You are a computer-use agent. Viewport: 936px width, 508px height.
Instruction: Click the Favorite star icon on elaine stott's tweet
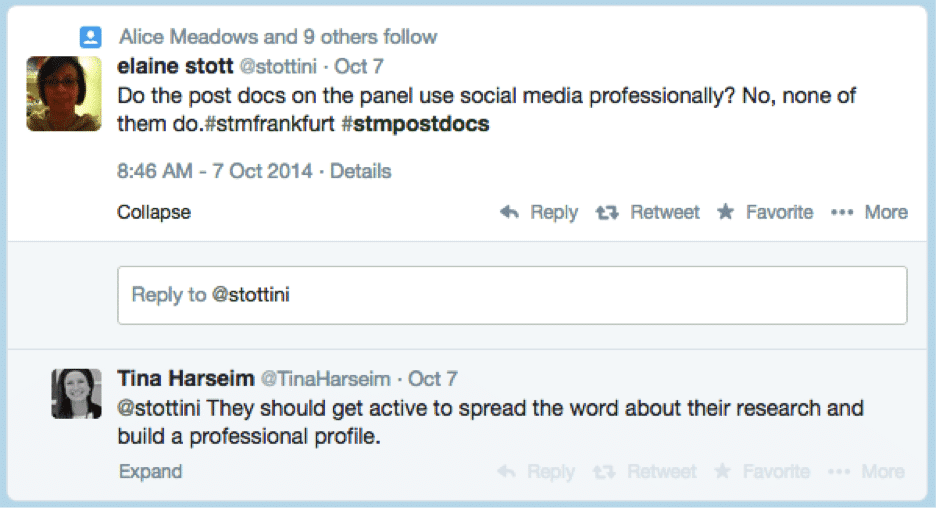click(725, 211)
